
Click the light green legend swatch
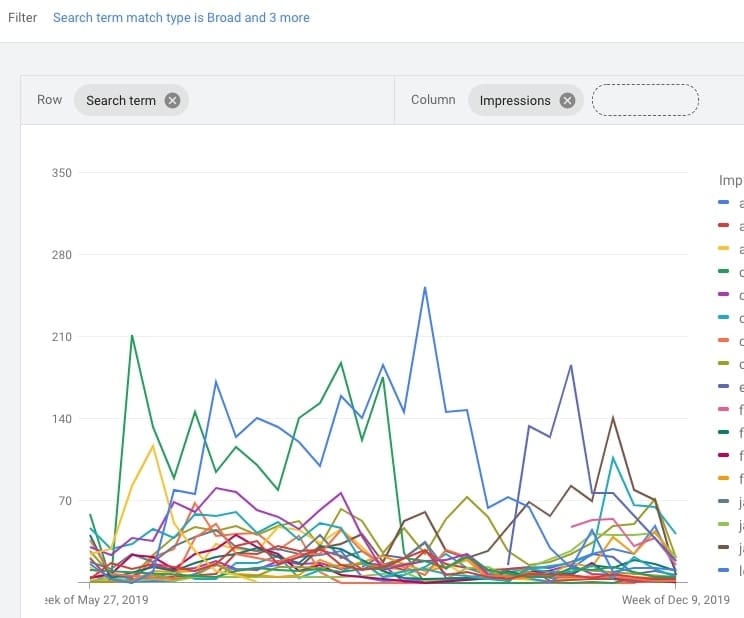(x=724, y=524)
